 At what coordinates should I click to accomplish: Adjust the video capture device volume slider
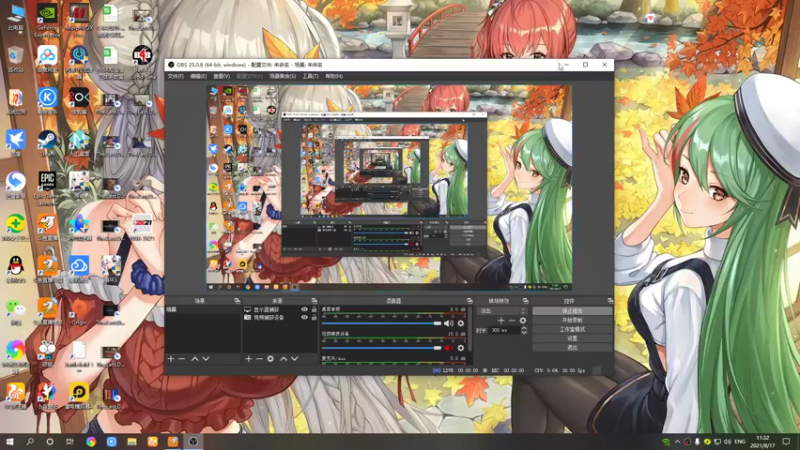pos(381,348)
